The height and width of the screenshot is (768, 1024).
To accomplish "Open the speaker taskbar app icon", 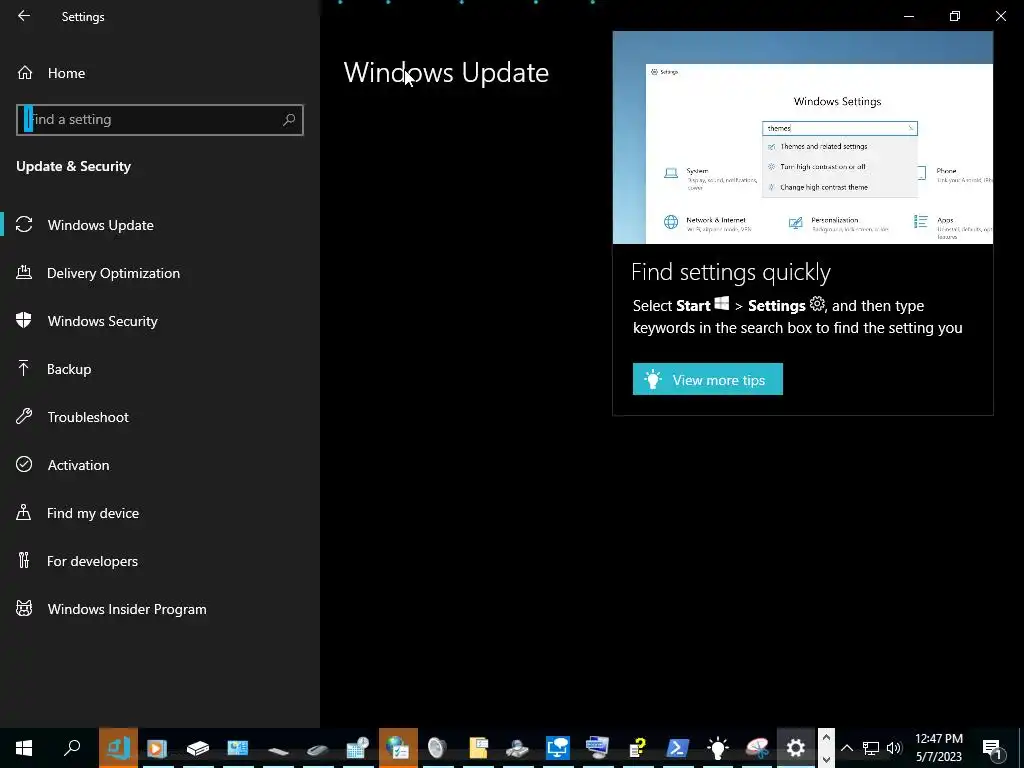I will (437, 748).
